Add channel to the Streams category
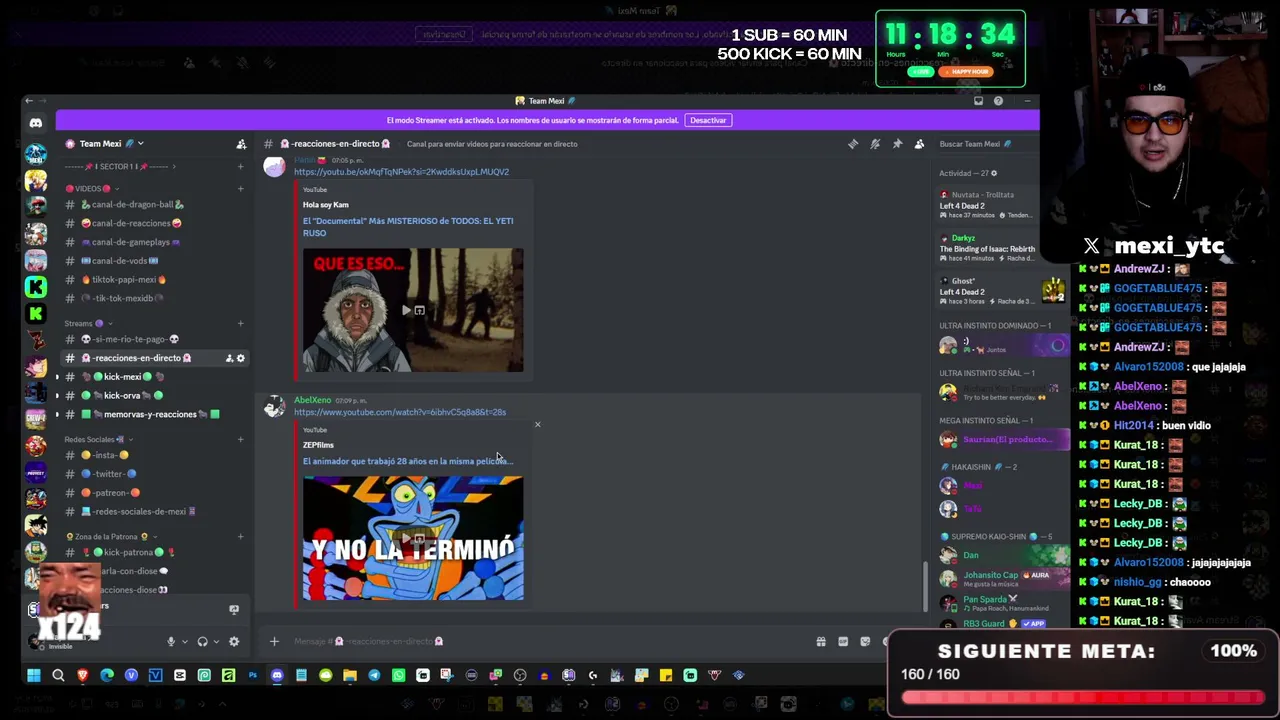This screenshot has height=720, width=1280. point(241,323)
